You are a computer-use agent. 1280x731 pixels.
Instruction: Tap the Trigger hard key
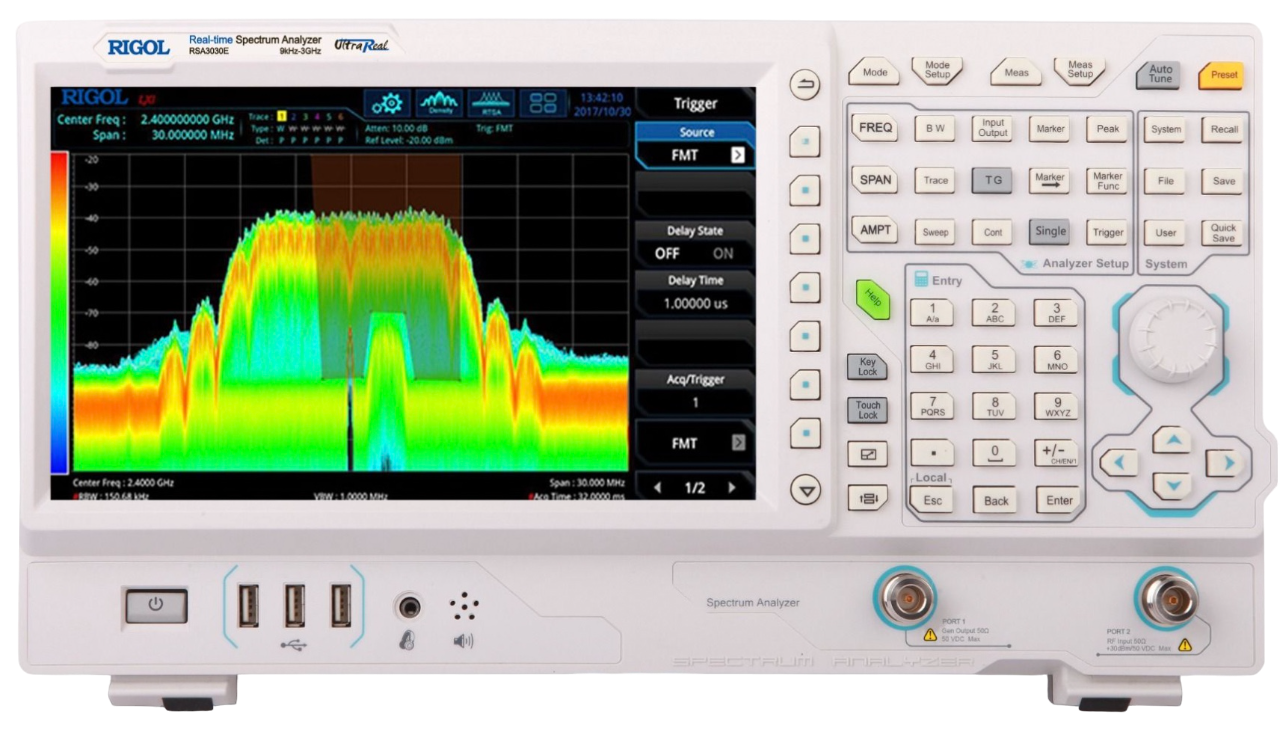coord(1108,232)
